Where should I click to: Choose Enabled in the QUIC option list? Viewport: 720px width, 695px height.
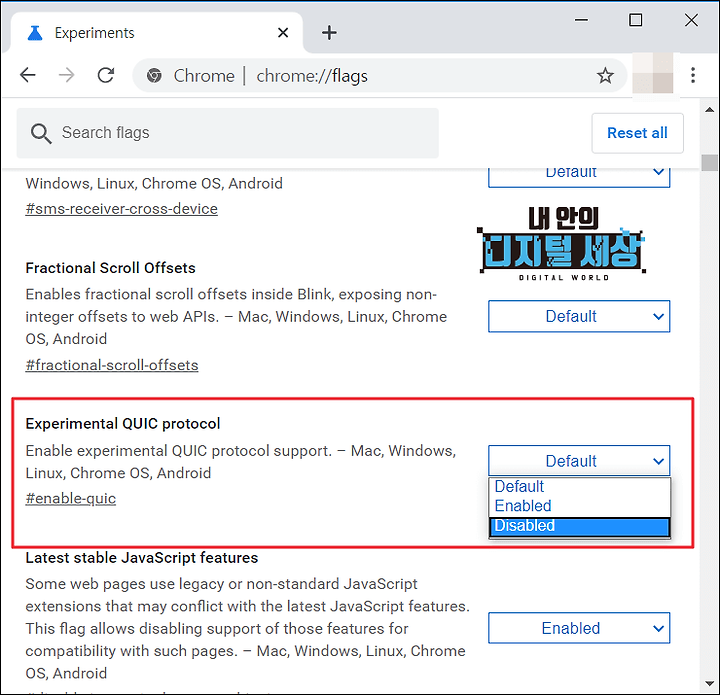click(x=579, y=506)
